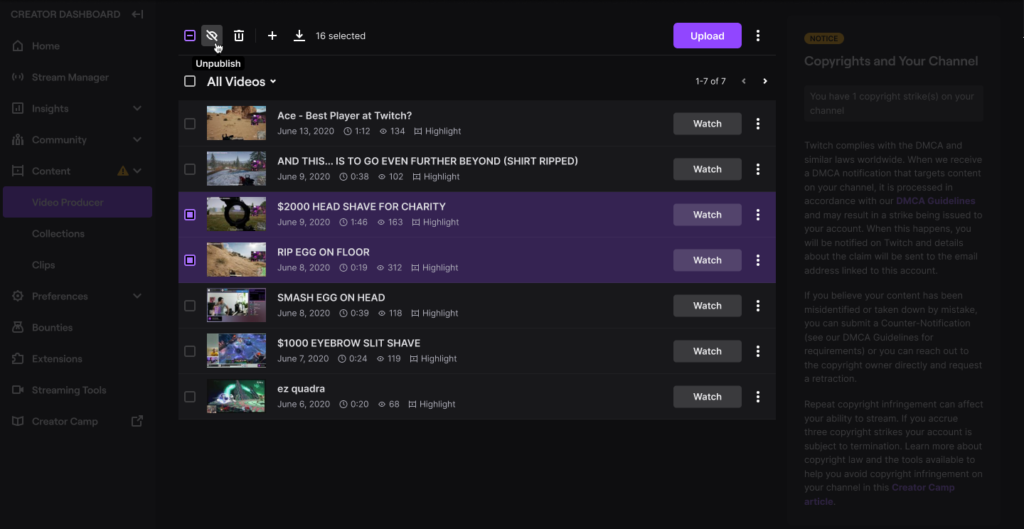Untick checkbox for RIP EGG ON FLOOR
Image resolution: width=1024 pixels, height=529 pixels.
tap(189, 260)
